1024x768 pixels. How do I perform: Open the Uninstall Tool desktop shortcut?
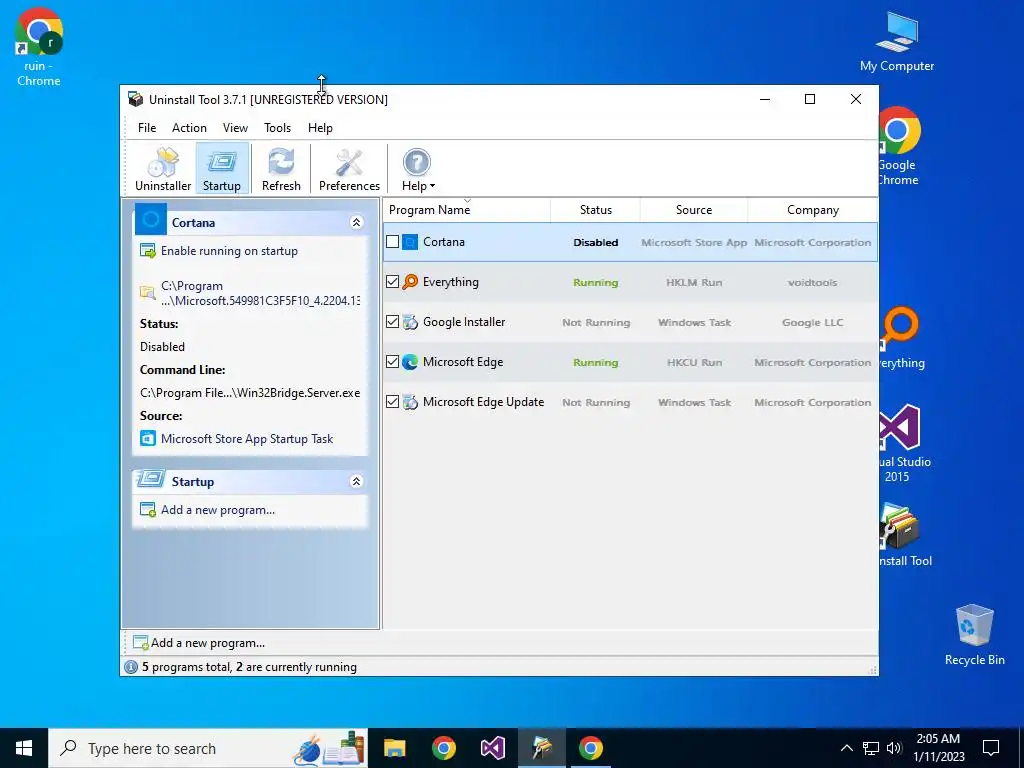pyautogui.click(x=904, y=534)
